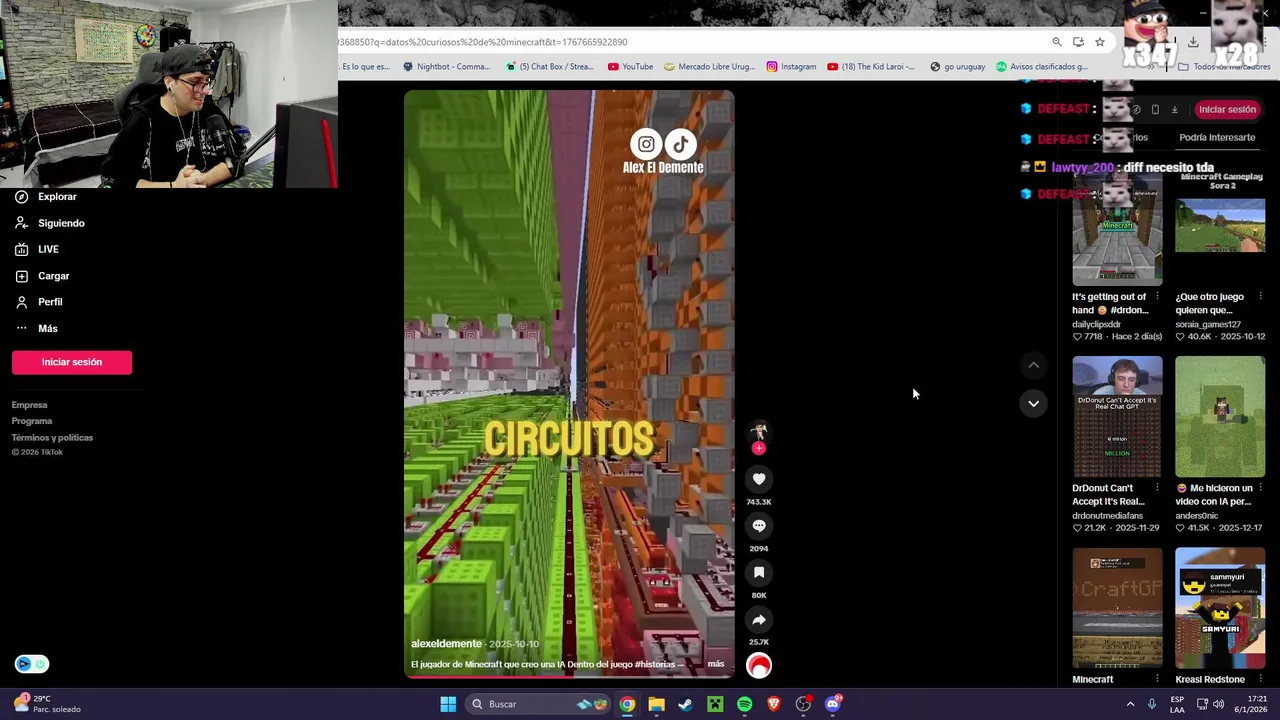1280x720 pixels.
Task: Bookmark the page with the star icon
Action: (x=1100, y=42)
